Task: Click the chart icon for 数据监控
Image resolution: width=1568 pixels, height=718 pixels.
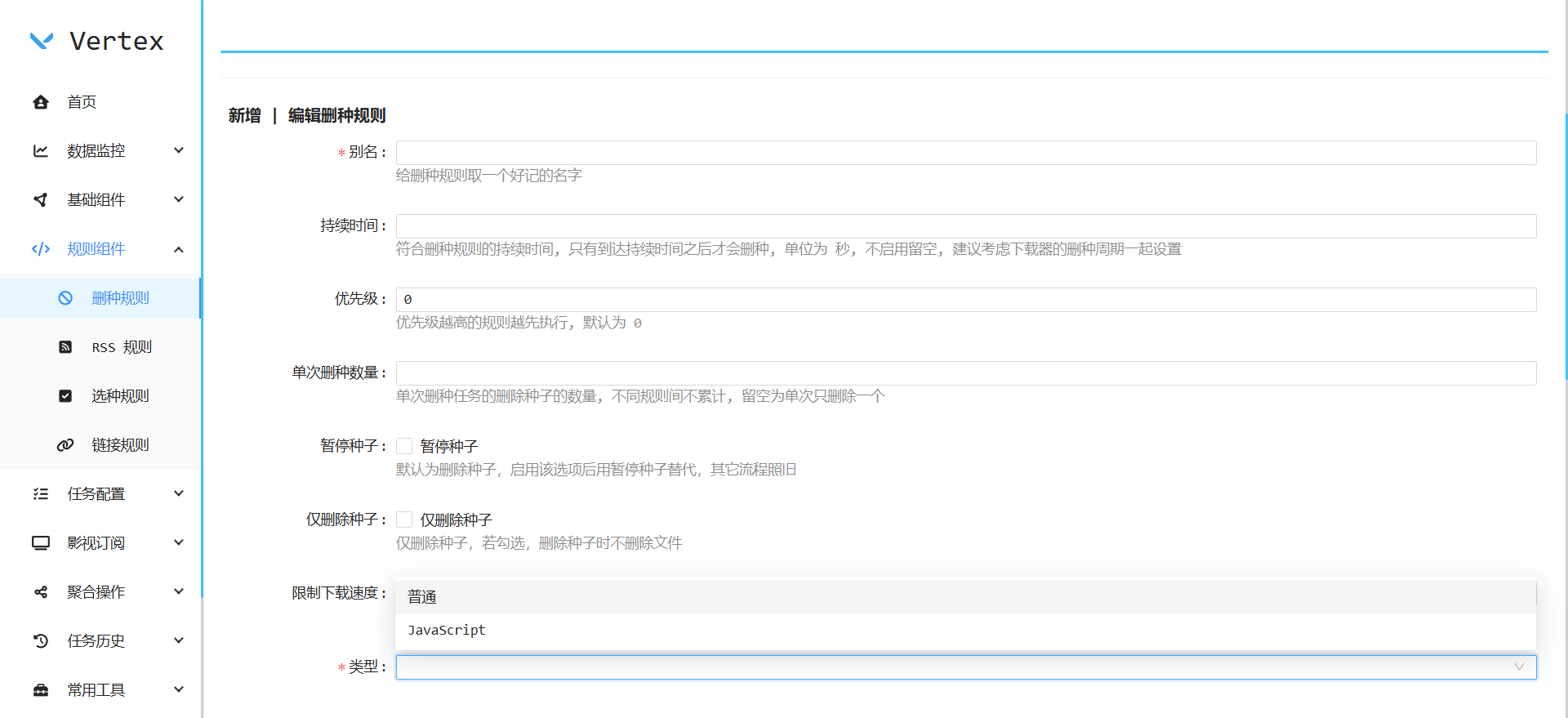Action: pyautogui.click(x=41, y=151)
